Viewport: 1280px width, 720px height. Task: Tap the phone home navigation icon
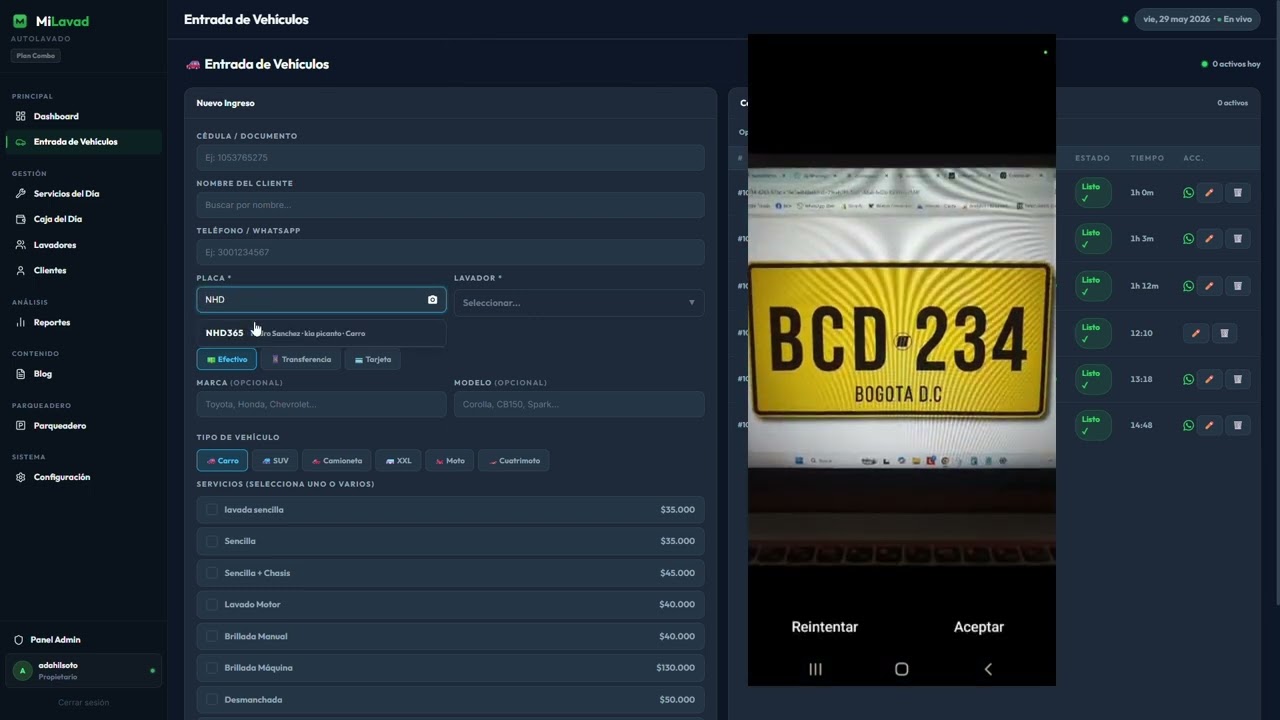[901, 669]
